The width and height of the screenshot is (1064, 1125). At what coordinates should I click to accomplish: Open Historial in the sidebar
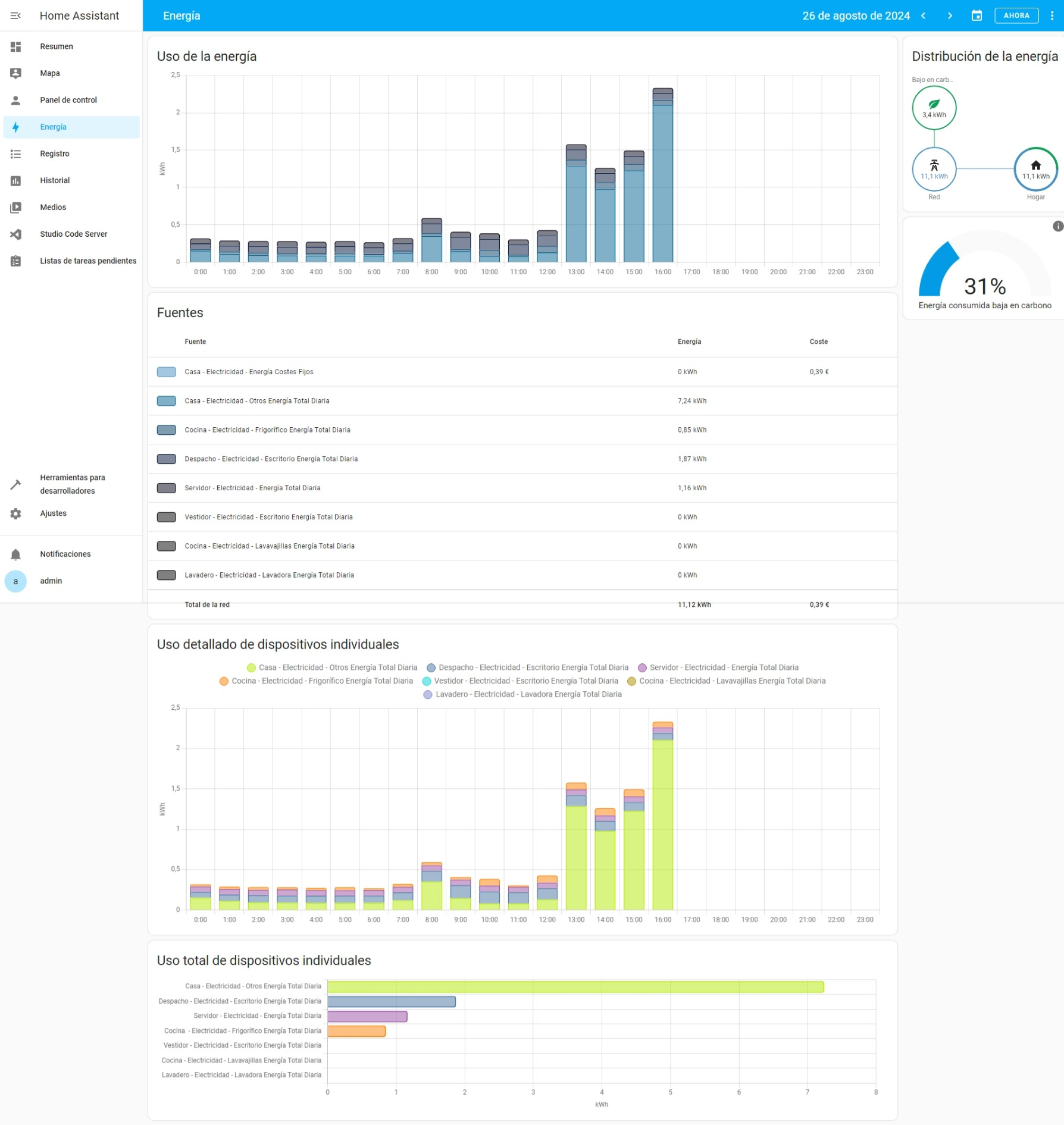(x=55, y=180)
